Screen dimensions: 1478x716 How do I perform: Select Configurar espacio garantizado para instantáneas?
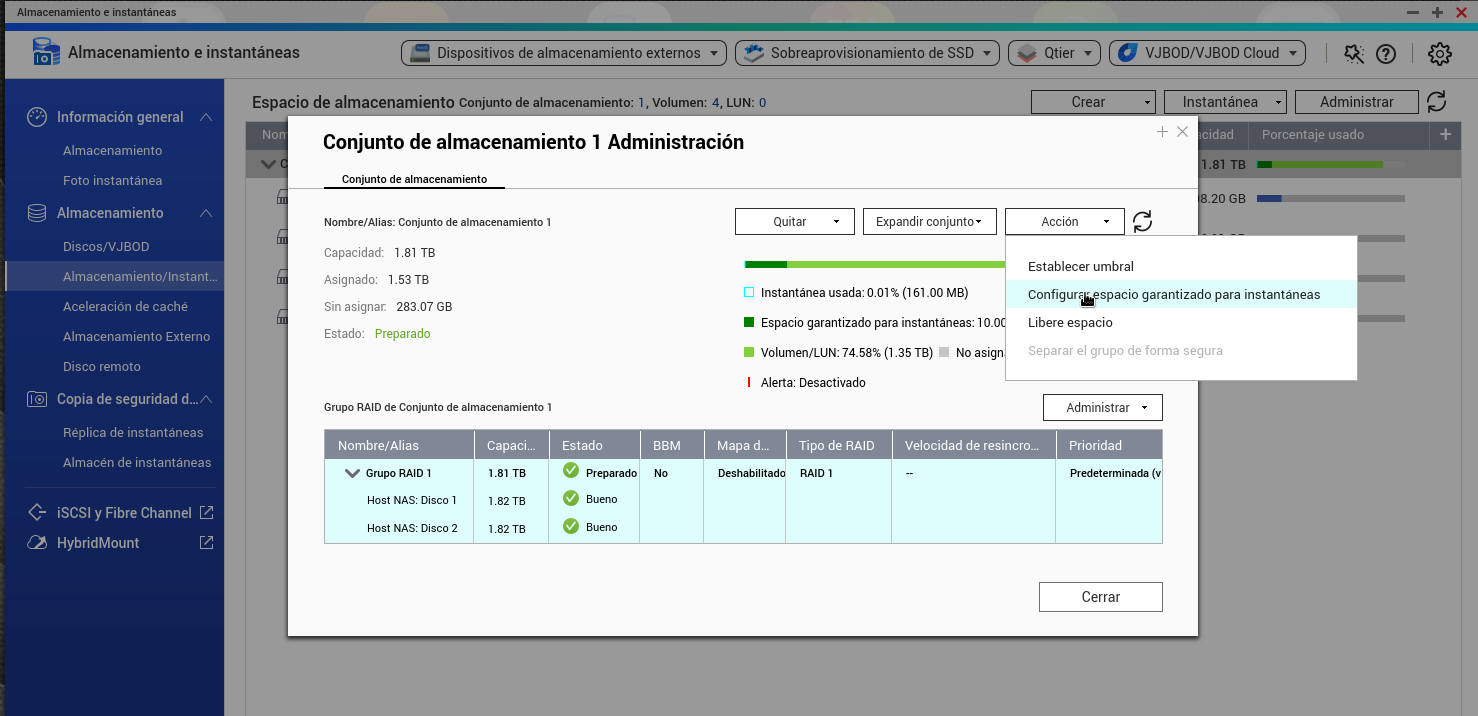point(1173,295)
